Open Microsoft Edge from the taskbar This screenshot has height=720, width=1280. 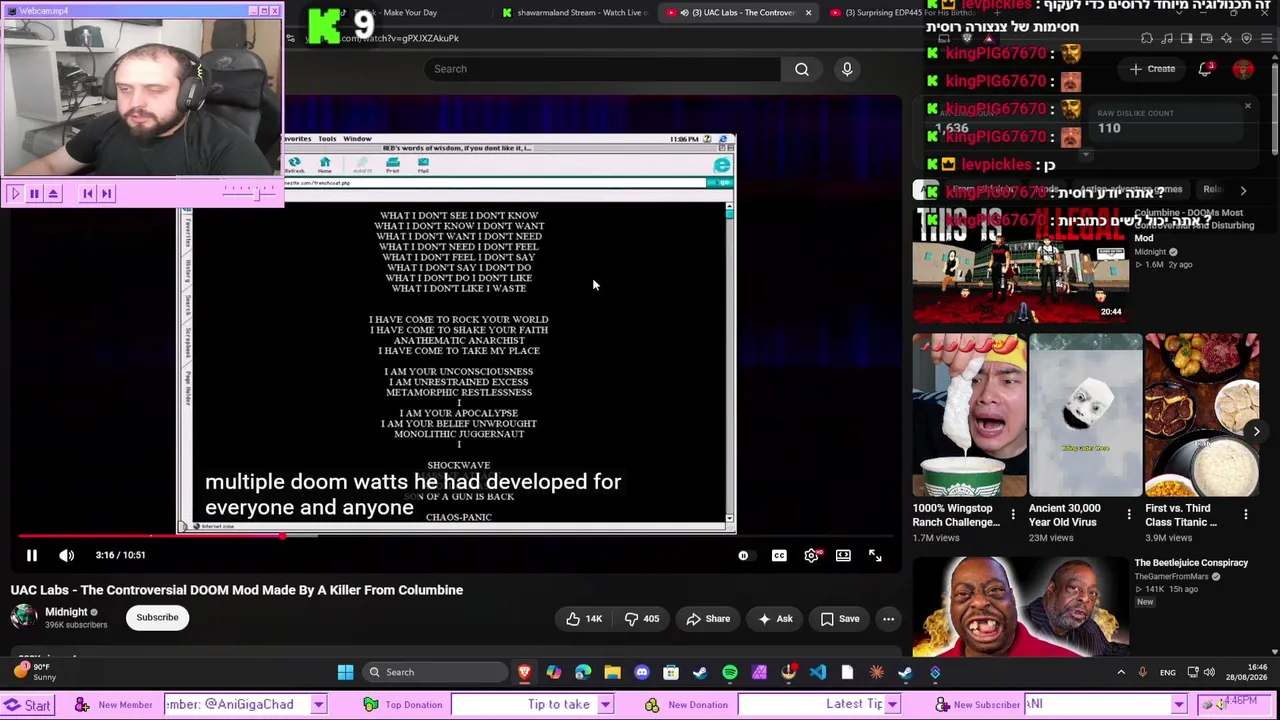tap(583, 672)
